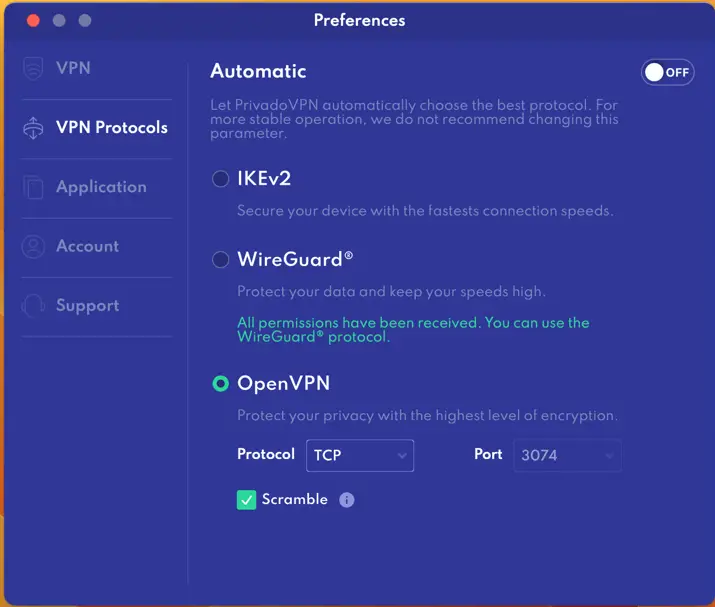Click 'Let PrivadoVPN automatically choose' description
The image size is (715, 607).
[414, 119]
